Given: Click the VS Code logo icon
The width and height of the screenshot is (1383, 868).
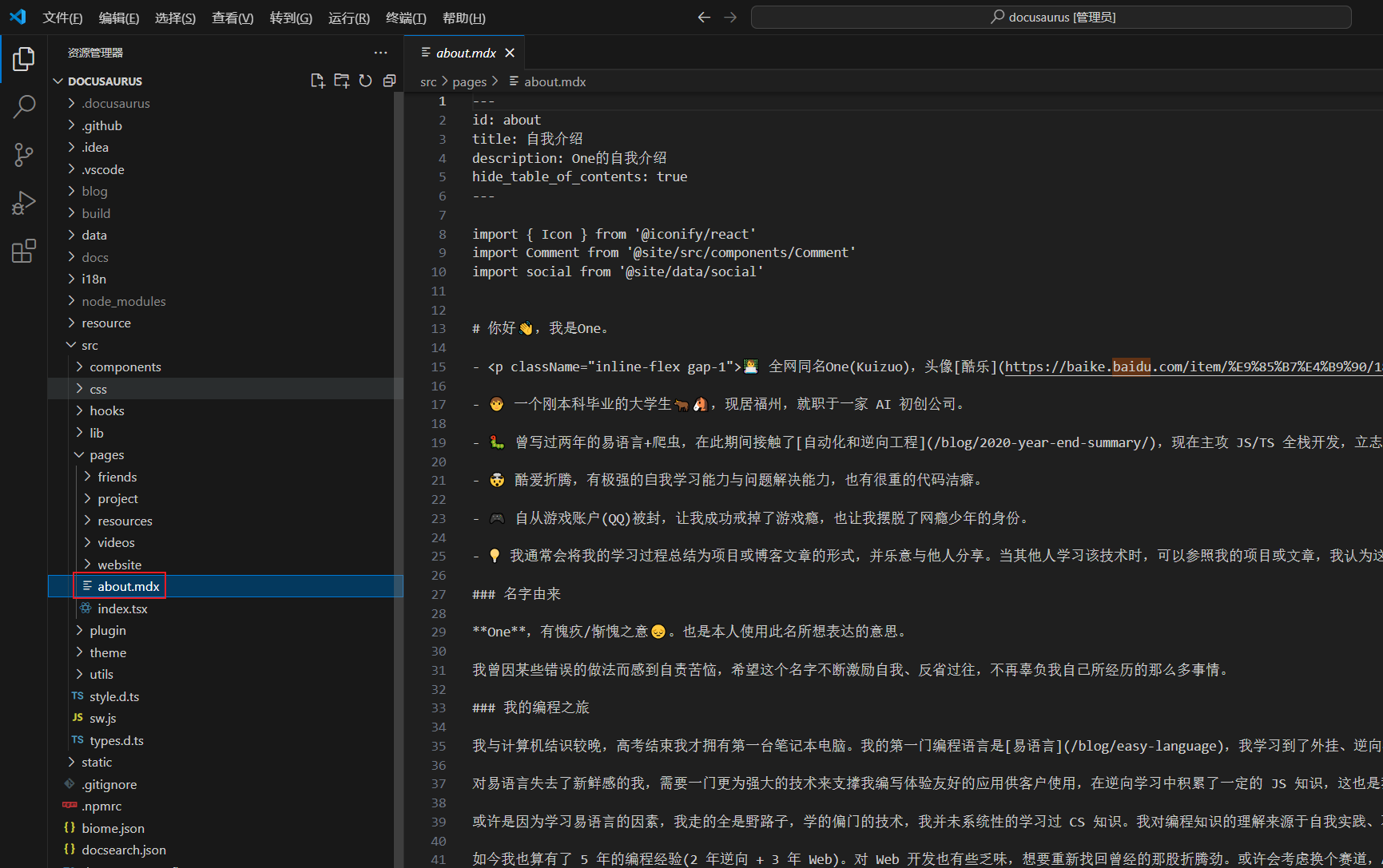Looking at the screenshot, I should click(18, 17).
